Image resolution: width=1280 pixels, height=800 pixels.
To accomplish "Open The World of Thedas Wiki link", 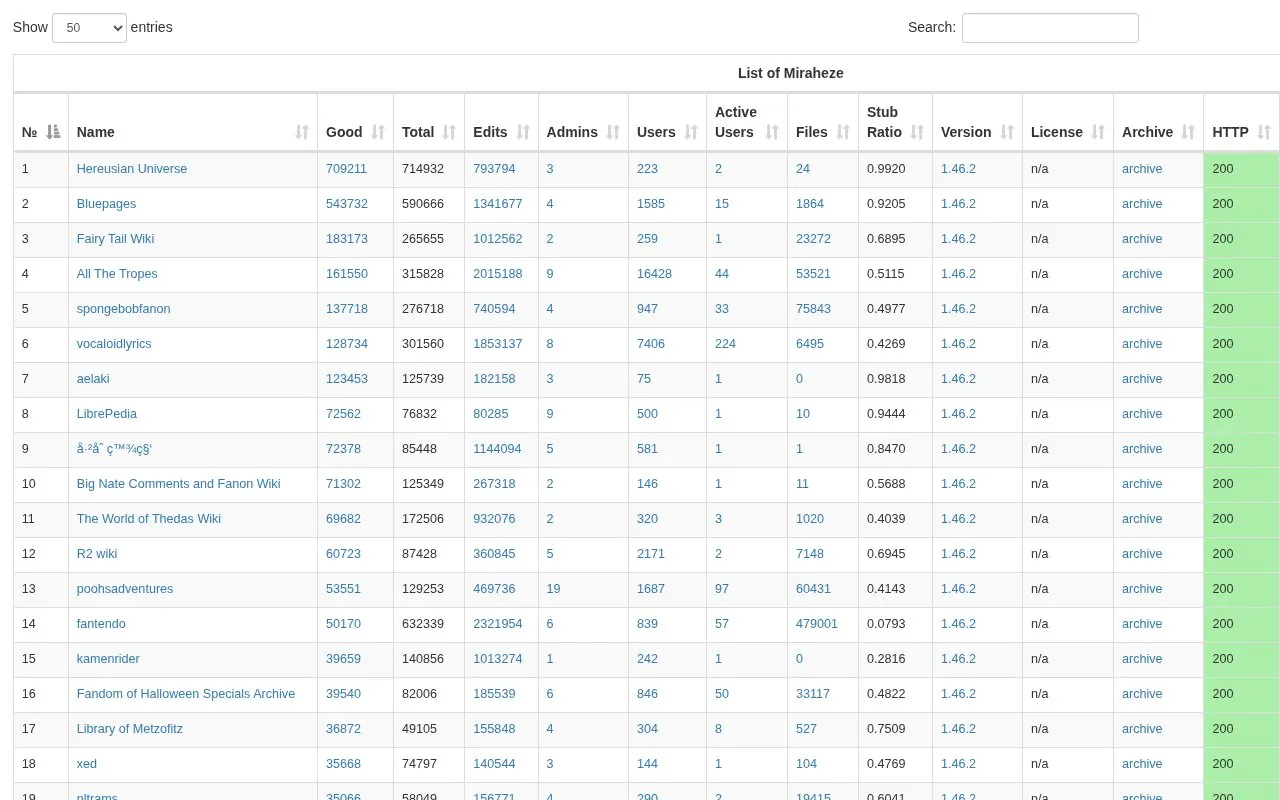I will point(149,519).
